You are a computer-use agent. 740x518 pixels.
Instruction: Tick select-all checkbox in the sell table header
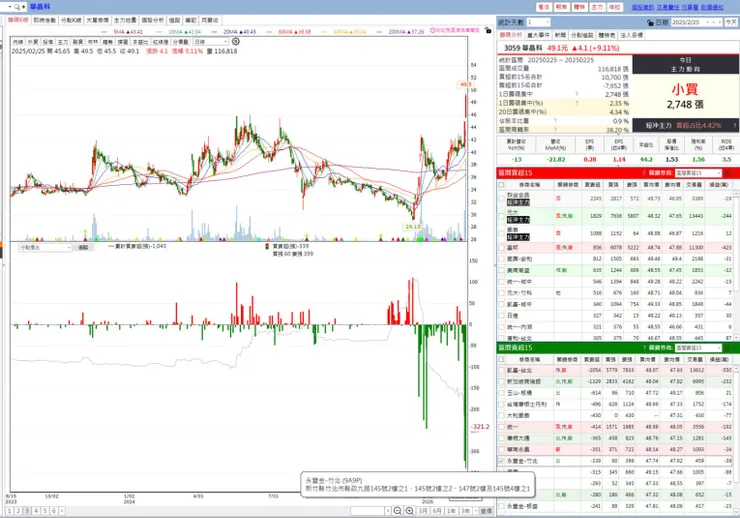pyautogui.click(x=501, y=359)
